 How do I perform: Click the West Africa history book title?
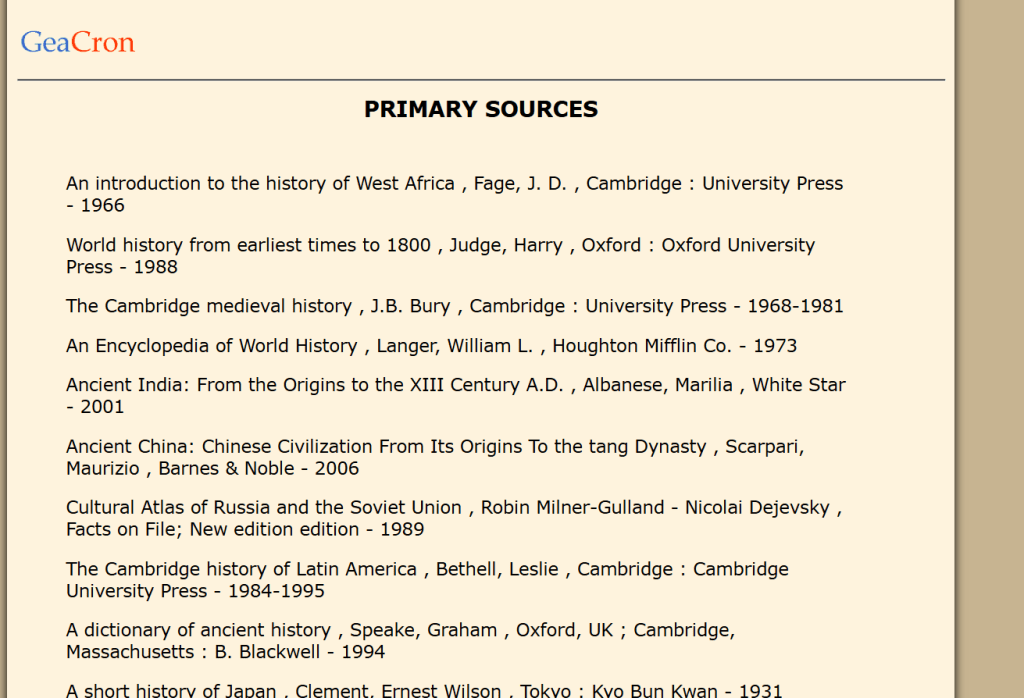260,184
